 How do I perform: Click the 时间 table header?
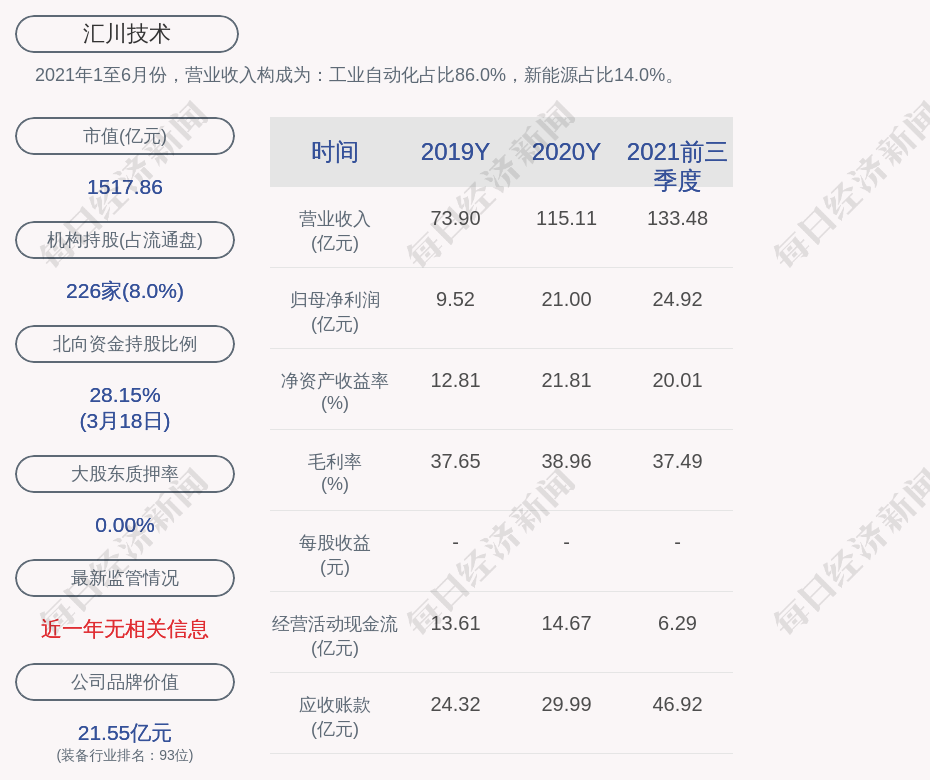tap(334, 152)
